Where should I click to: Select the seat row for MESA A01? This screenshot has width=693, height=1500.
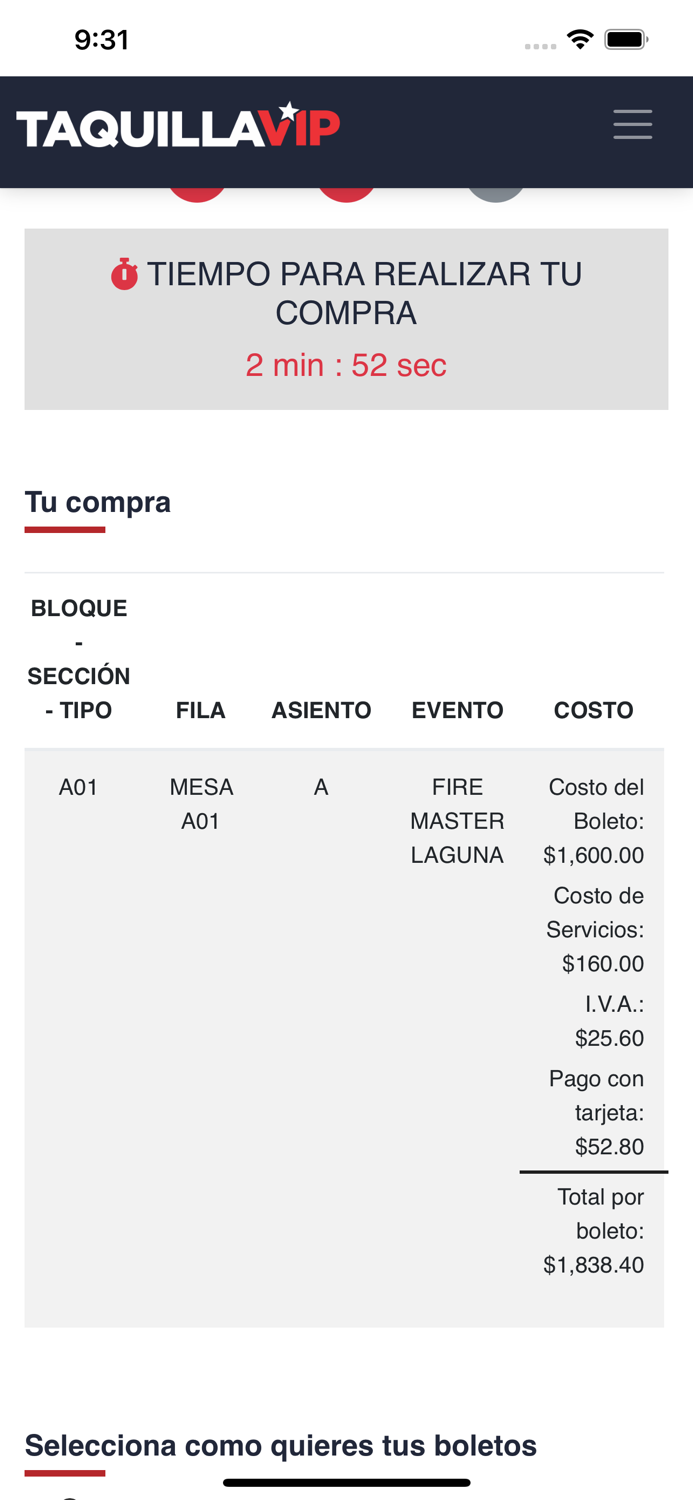[x=201, y=803]
